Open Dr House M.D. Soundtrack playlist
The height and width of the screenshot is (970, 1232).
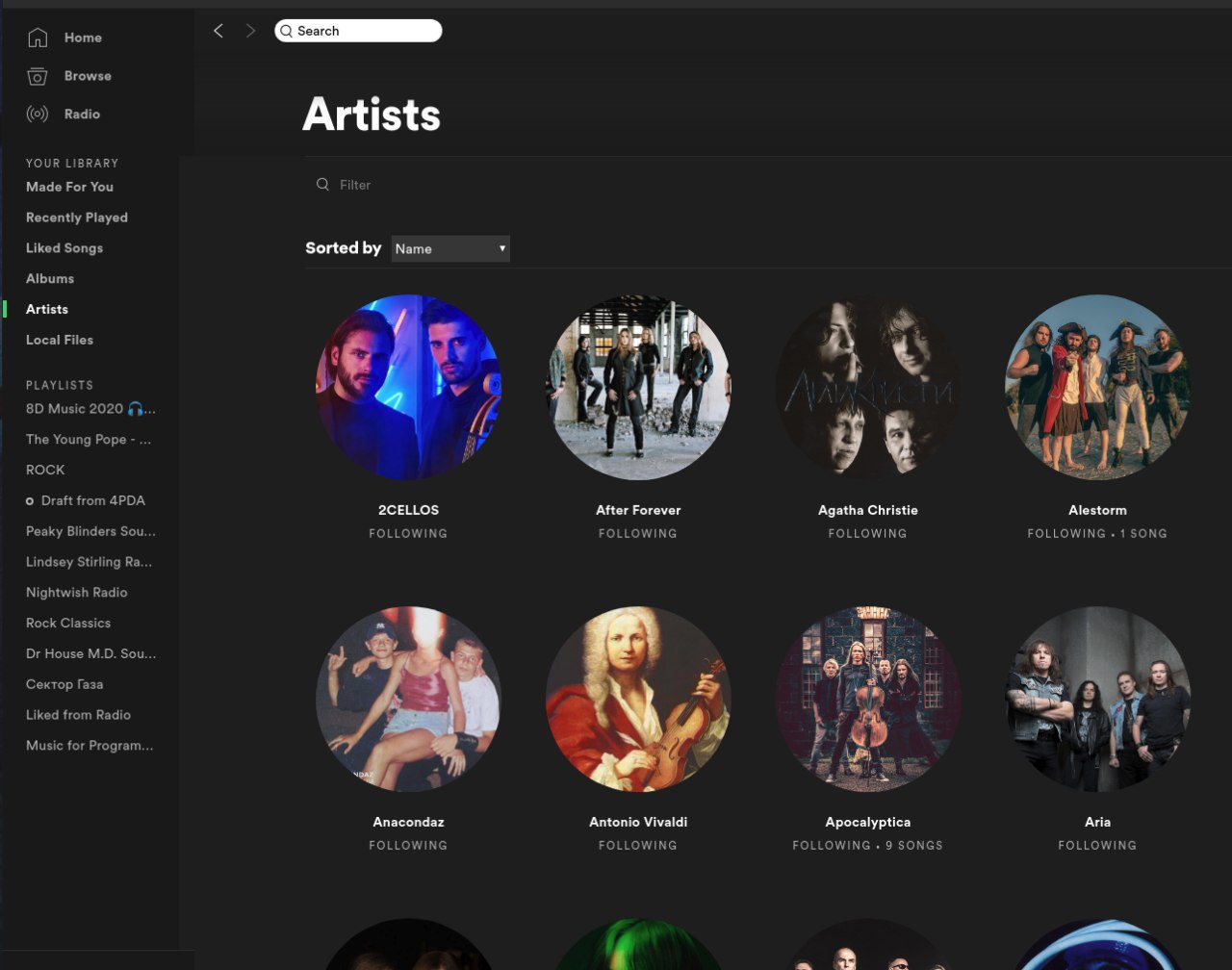click(x=90, y=653)
